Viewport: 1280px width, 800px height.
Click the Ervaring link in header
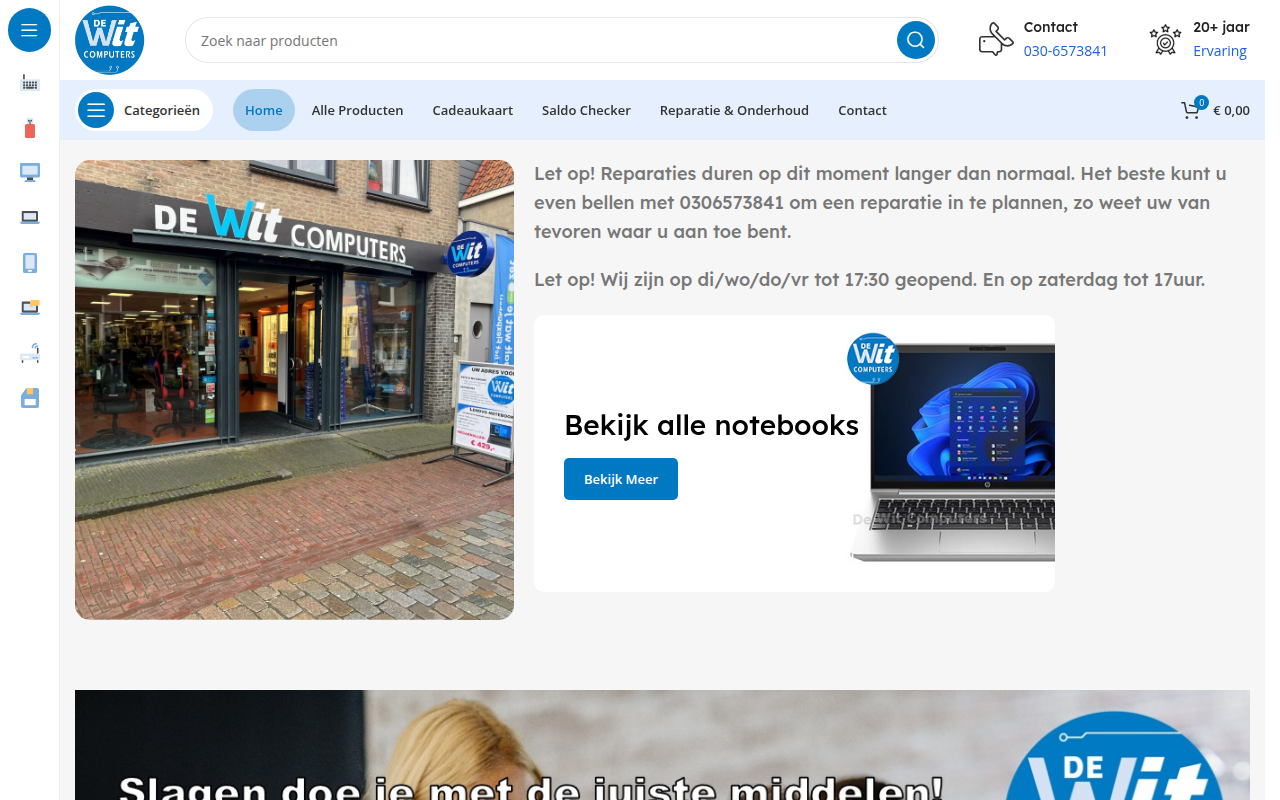coord(1220,51)
